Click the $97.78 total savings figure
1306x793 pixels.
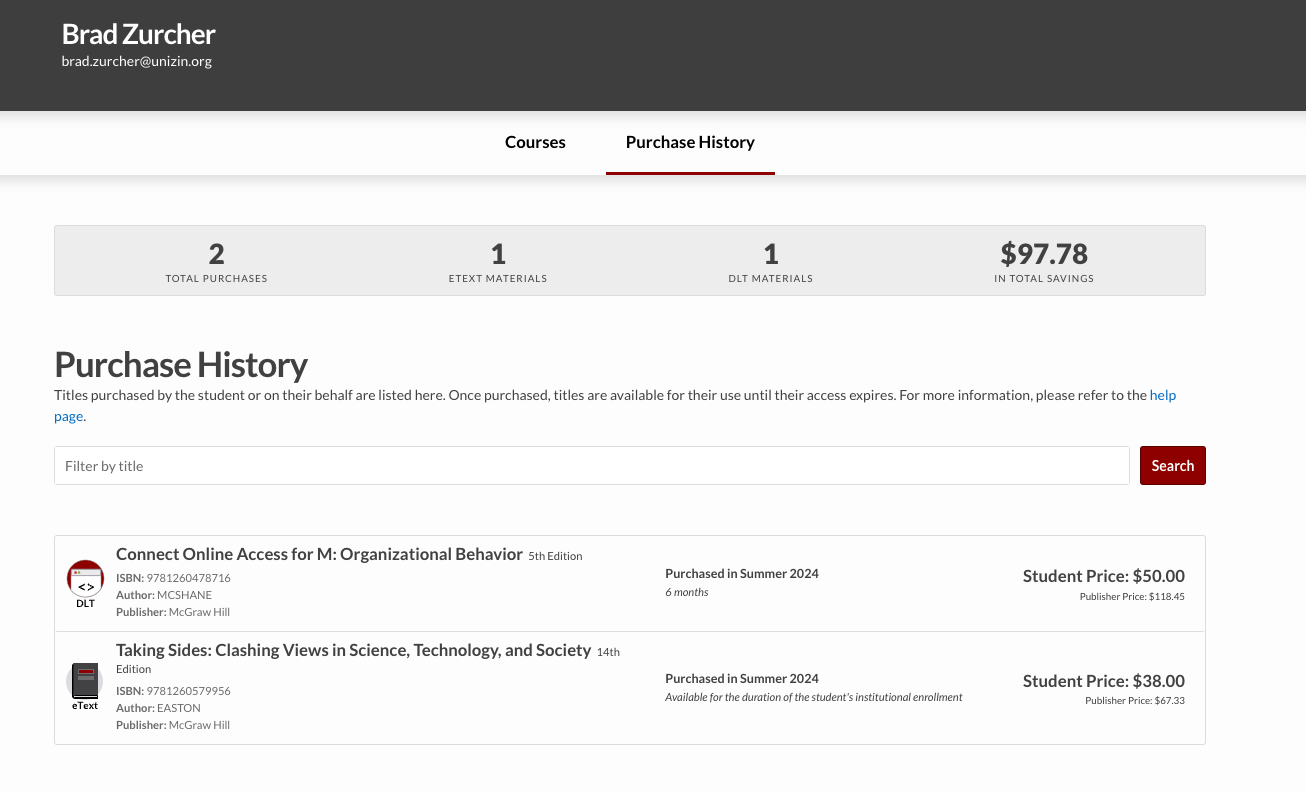pyautogui.click(x=1043, y=254)
